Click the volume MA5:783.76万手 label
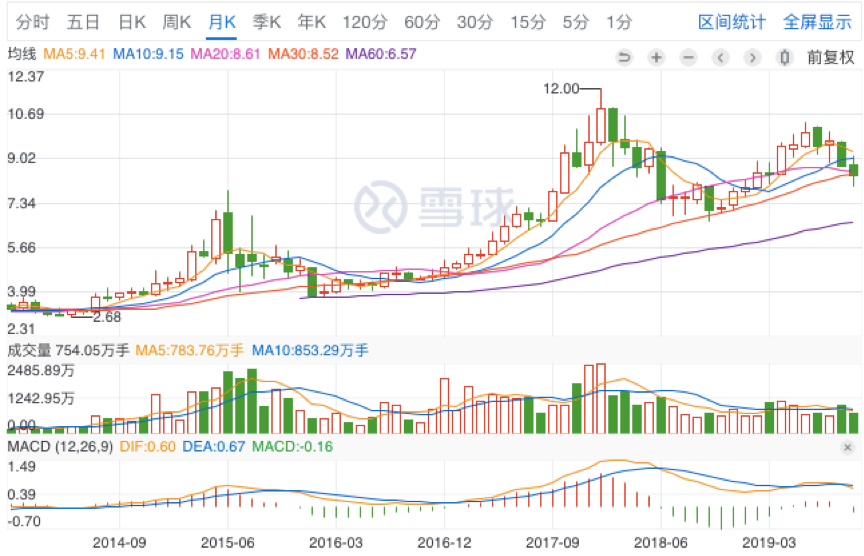 pyautogui.click(x=190, y=350)
